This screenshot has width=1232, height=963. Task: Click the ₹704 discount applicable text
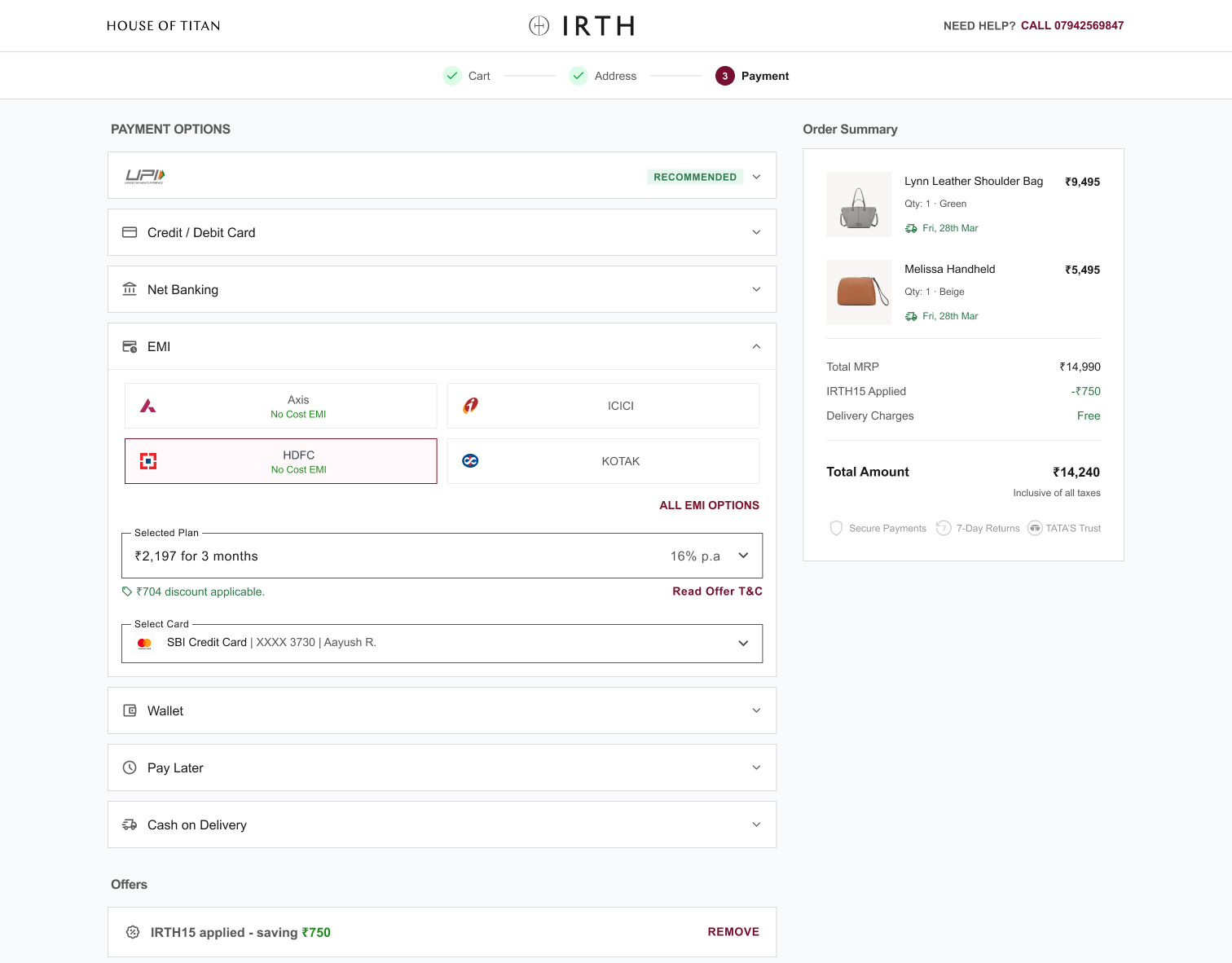tap(200, 591)
